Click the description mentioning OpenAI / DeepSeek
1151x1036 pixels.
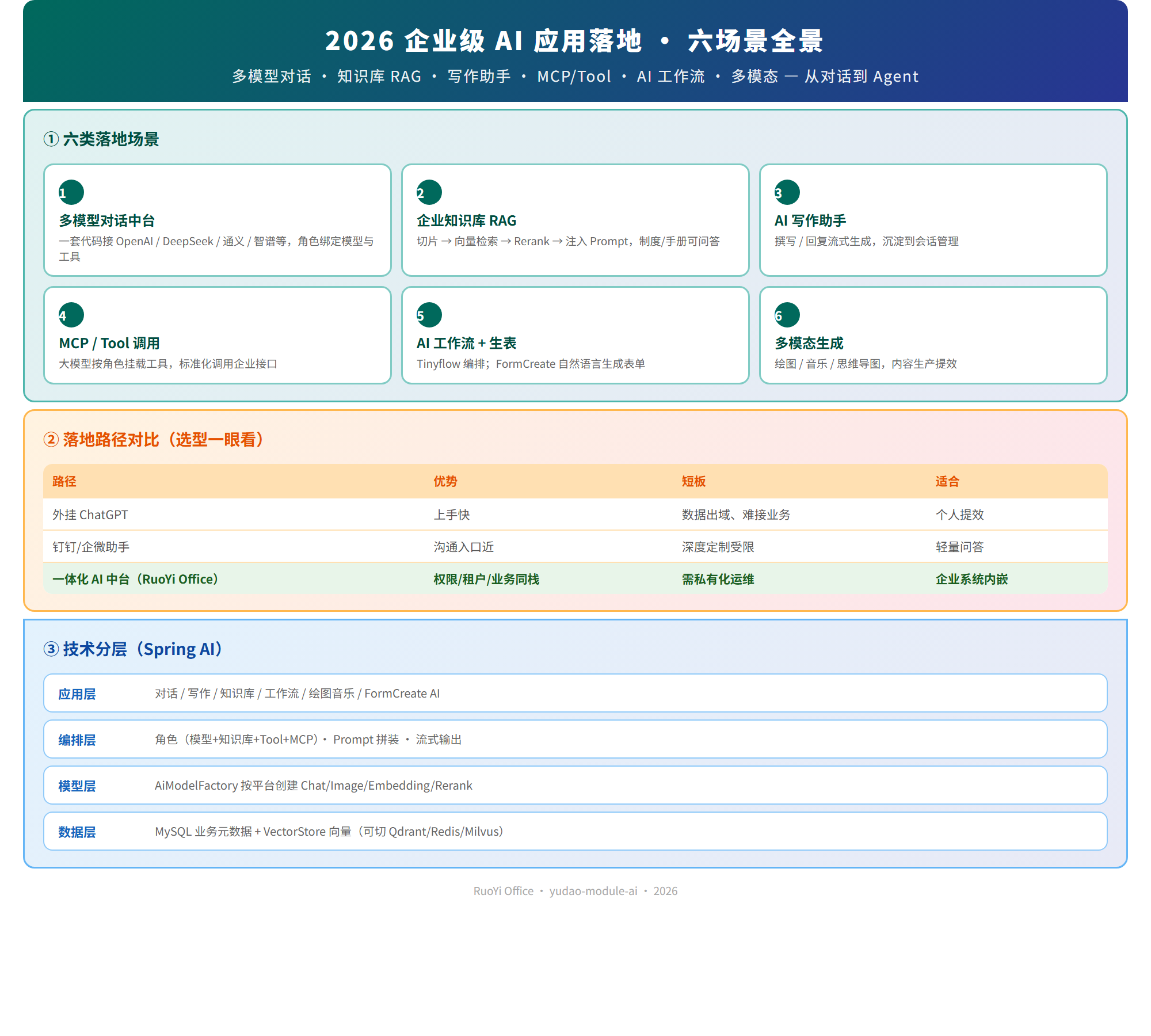point(216,249)
